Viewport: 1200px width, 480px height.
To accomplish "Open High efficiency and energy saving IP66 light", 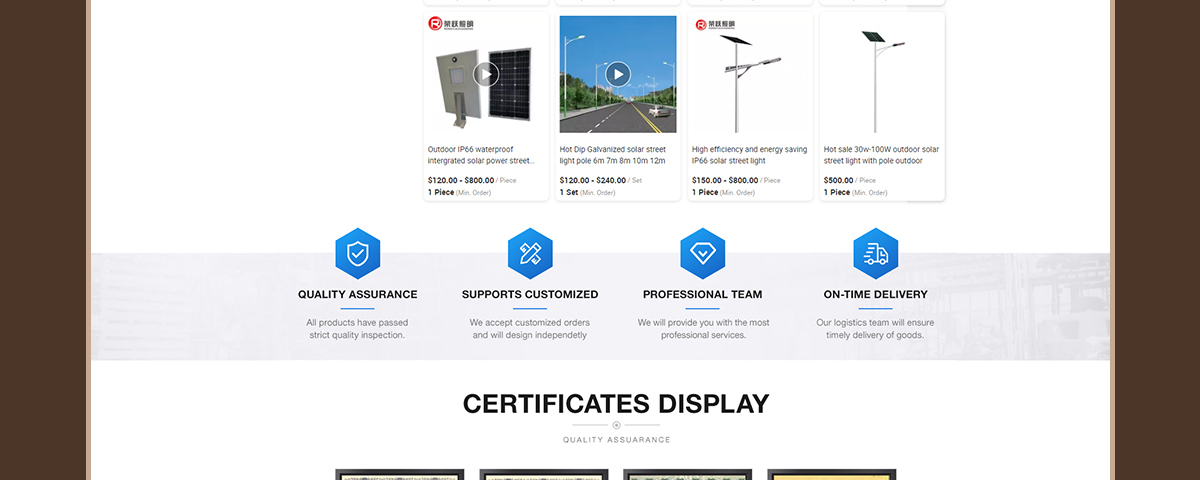I will [749, 155].
